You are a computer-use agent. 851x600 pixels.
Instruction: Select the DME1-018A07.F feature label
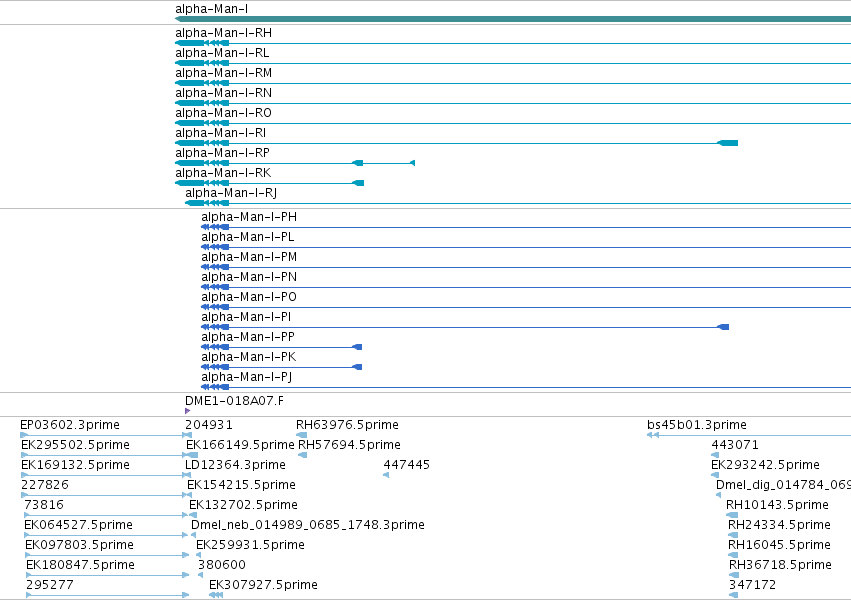pyautogui.click(x=234, y=401)
